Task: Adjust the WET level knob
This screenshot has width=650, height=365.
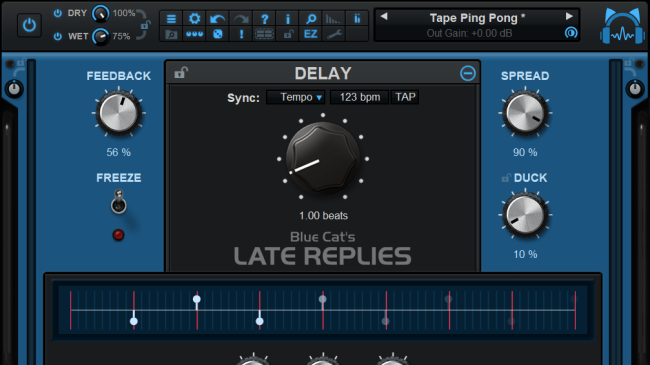Action: coord(100,36)
